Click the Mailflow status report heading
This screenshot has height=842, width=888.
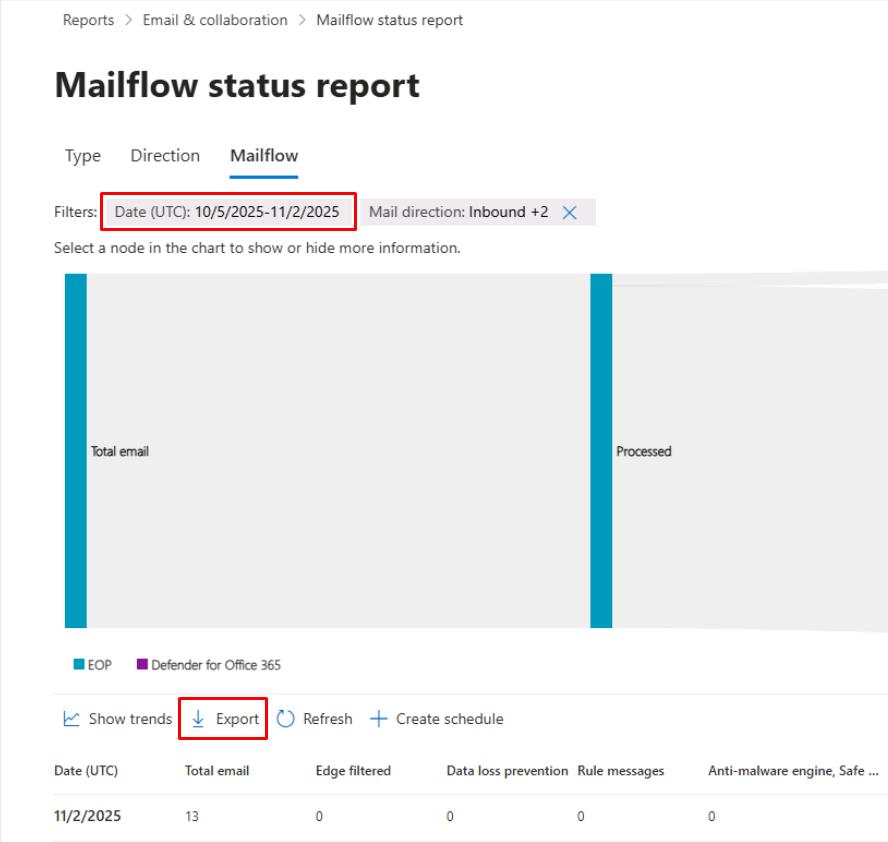click(237, 86)
